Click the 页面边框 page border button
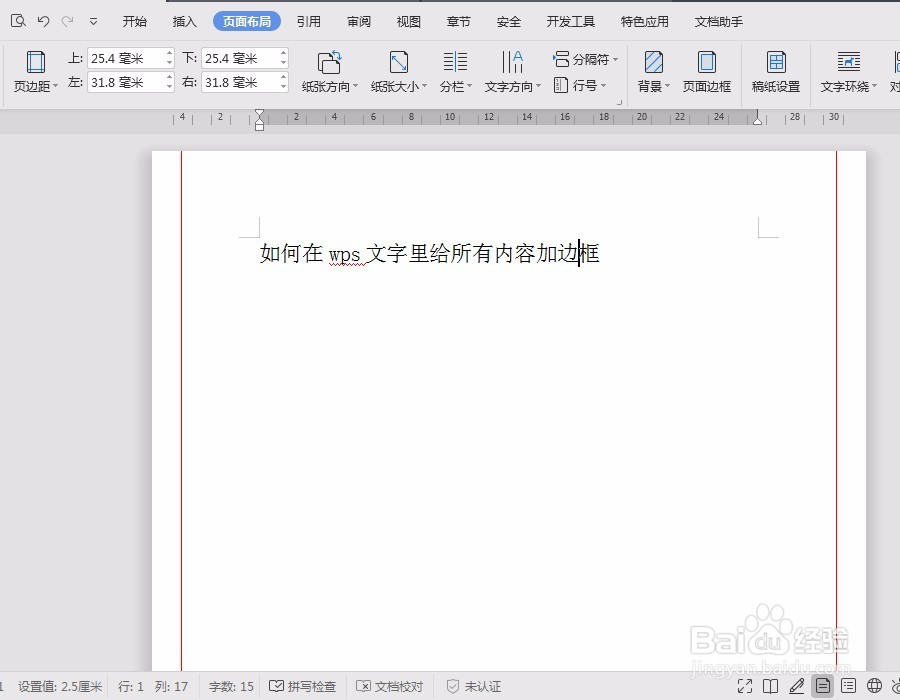This screenshot has width=900, height=700. coord(707,71)
